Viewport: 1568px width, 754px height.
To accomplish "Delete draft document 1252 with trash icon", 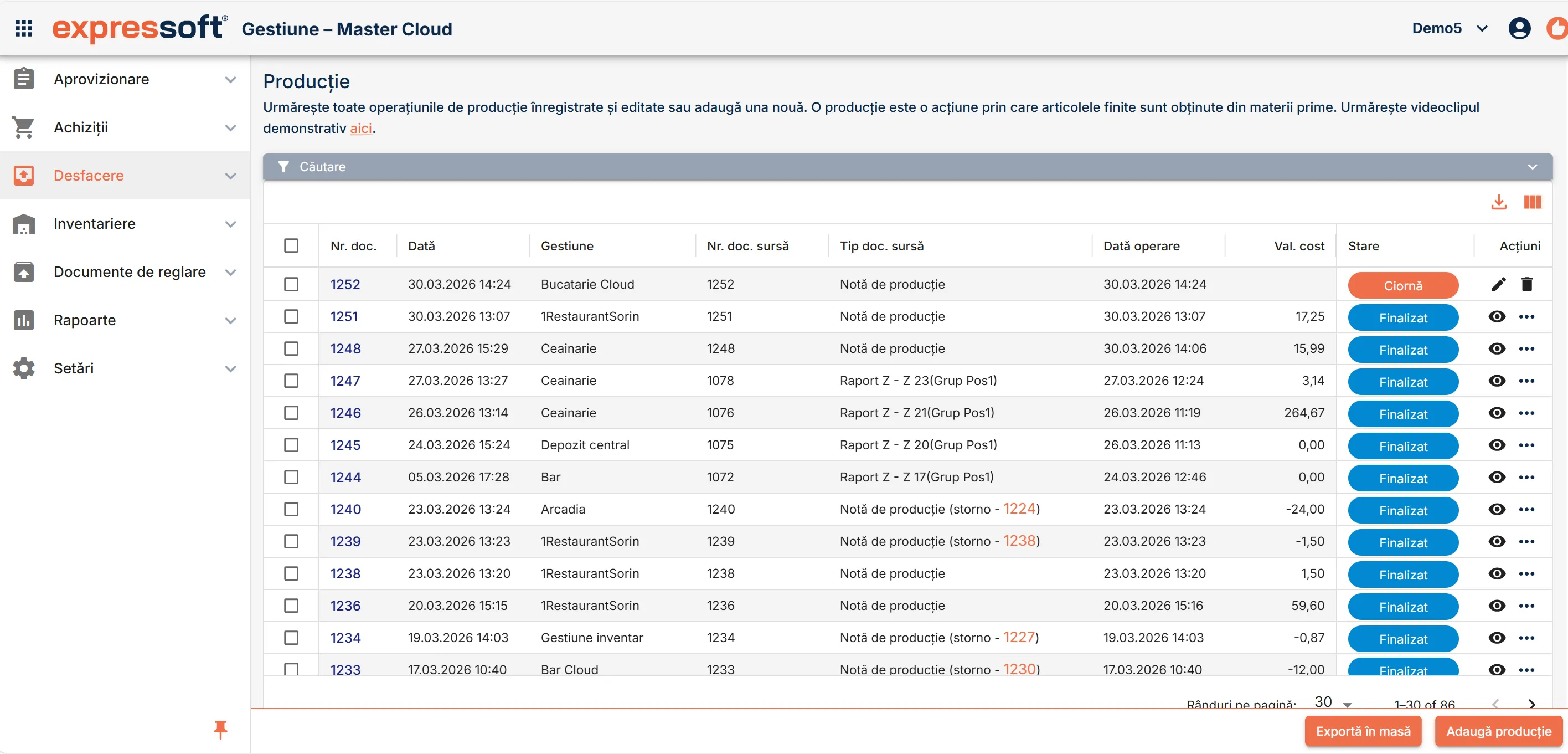I will coord(1526,284).
